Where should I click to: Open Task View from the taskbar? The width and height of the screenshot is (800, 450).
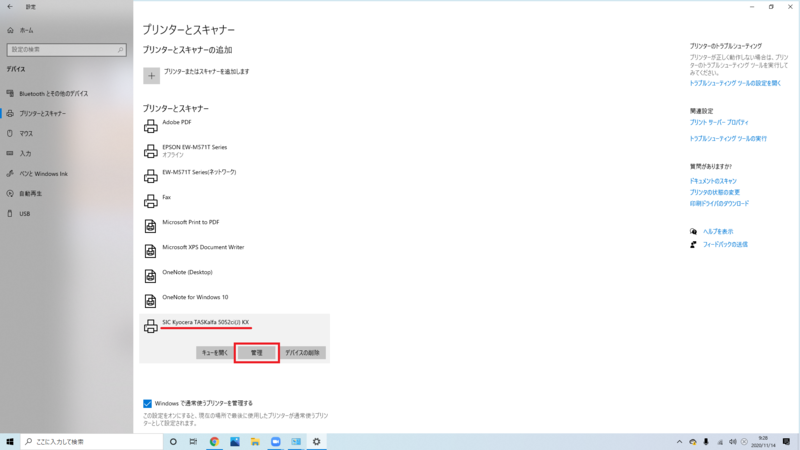point(193,442)
